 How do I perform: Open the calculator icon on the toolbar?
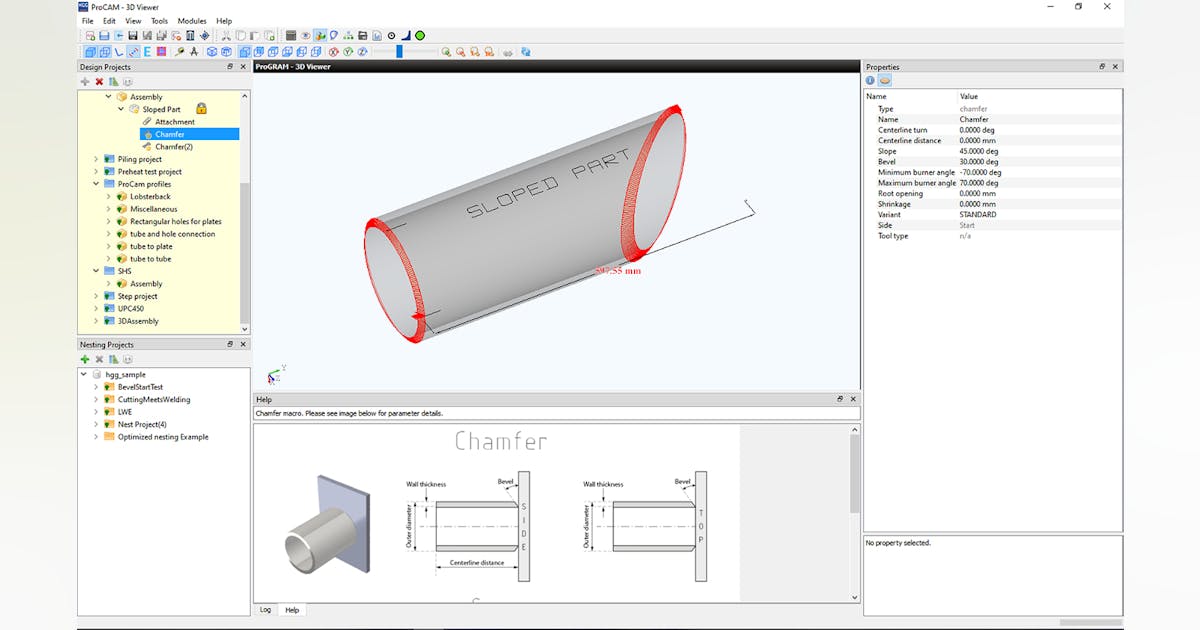point(291,35)
